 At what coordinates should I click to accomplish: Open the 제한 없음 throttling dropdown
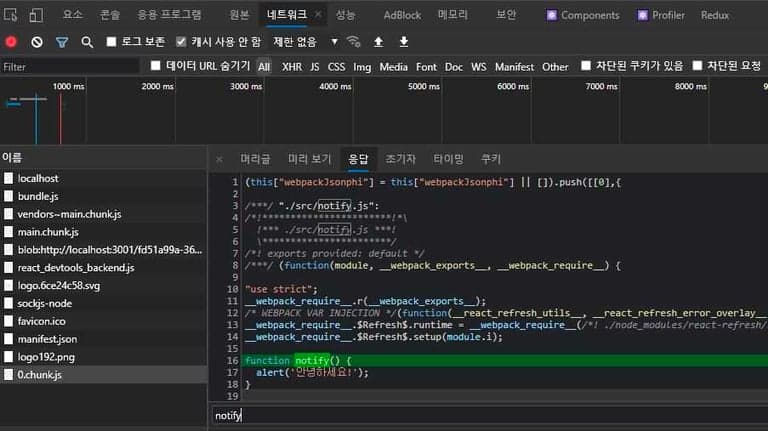(302, 42)
